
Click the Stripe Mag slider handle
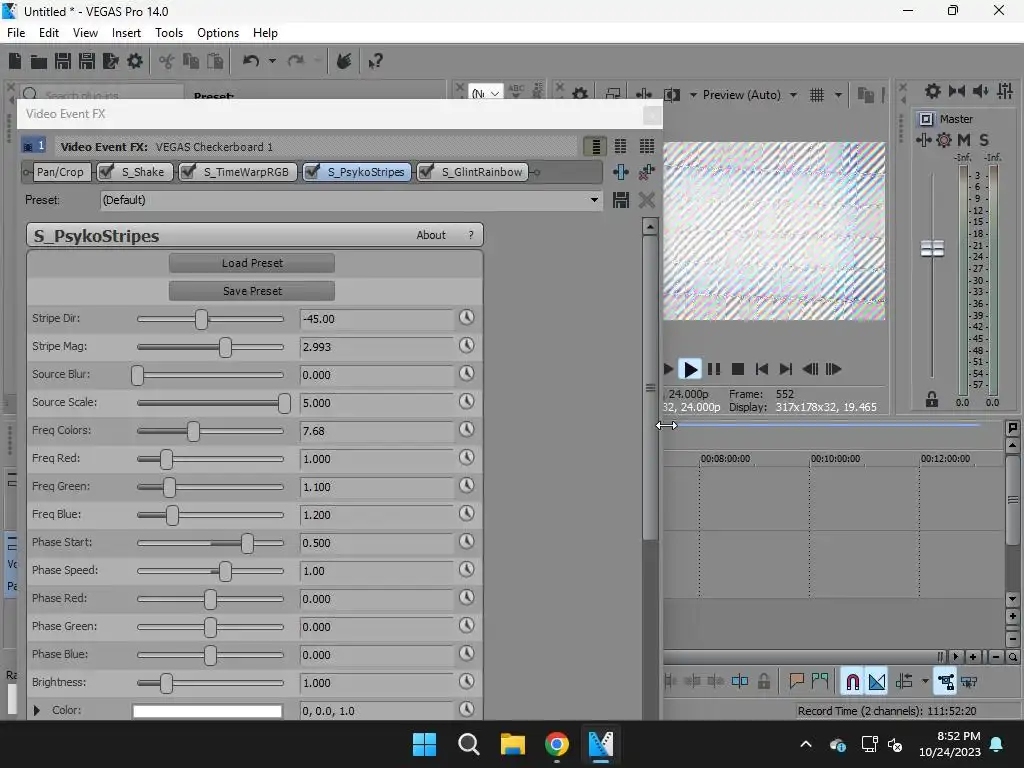(225, 347)
